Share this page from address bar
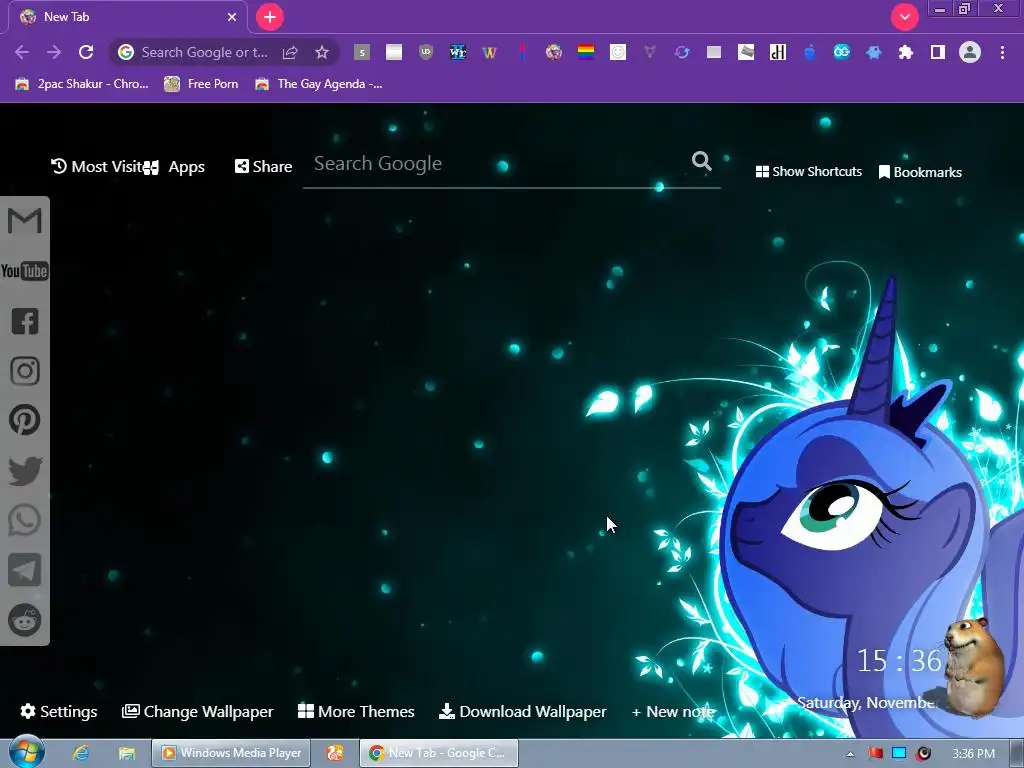Image resolution: width=1024 pixels, height=768 pixels. click(290, 52)
